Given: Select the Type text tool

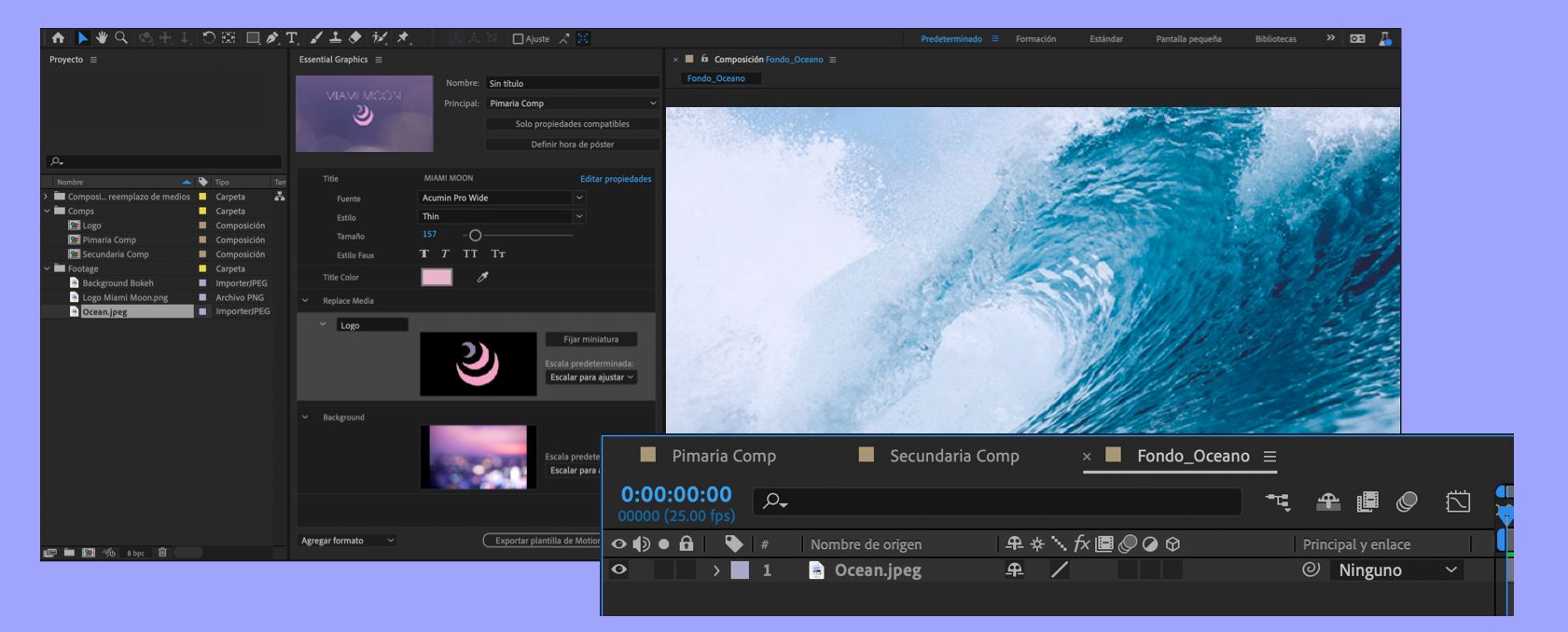Looking at the screenshot, I should click(x=292, y=38).
